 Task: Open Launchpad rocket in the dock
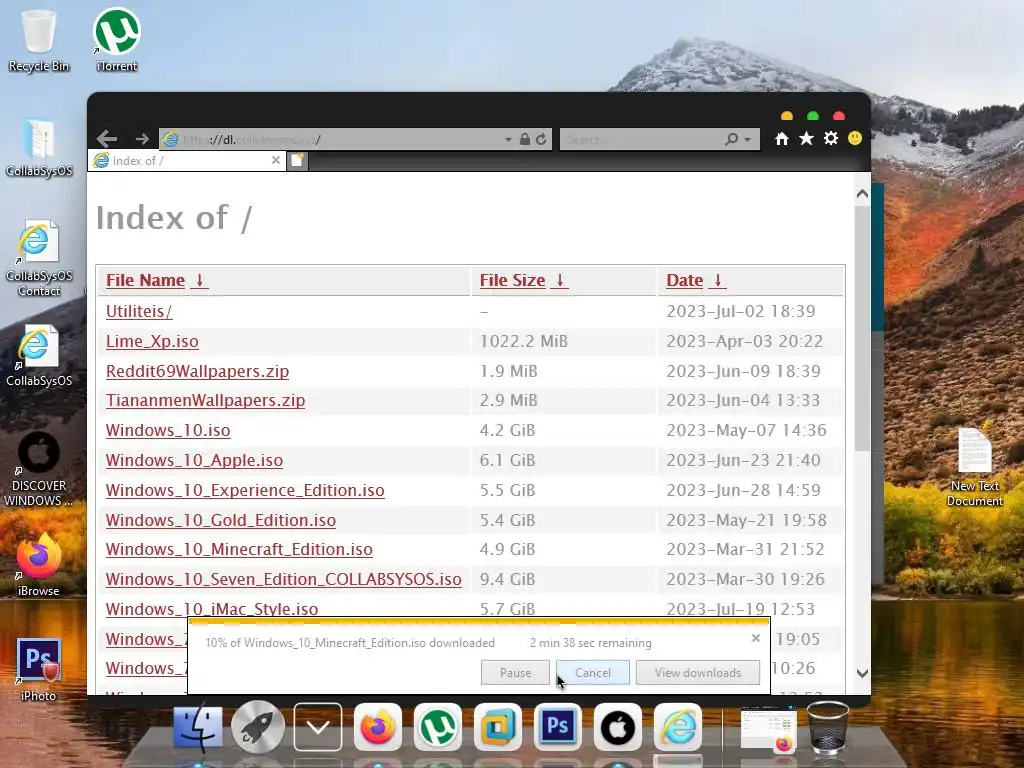click(258, 726)
